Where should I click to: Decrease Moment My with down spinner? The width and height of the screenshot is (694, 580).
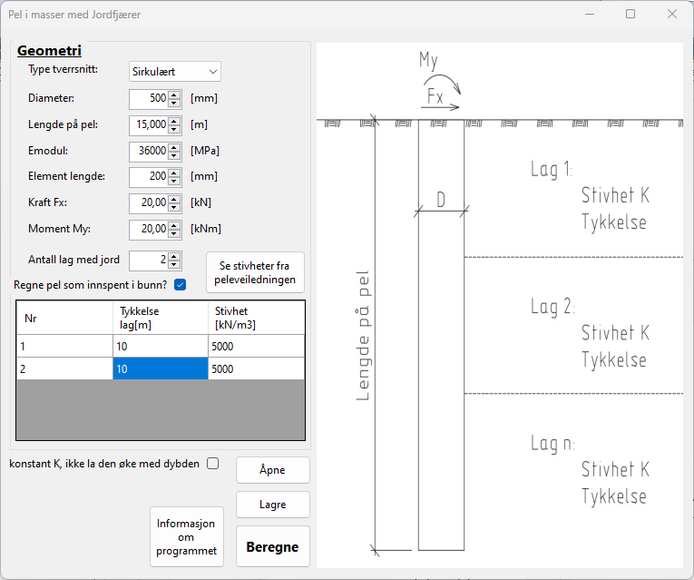tap(174, 234)
